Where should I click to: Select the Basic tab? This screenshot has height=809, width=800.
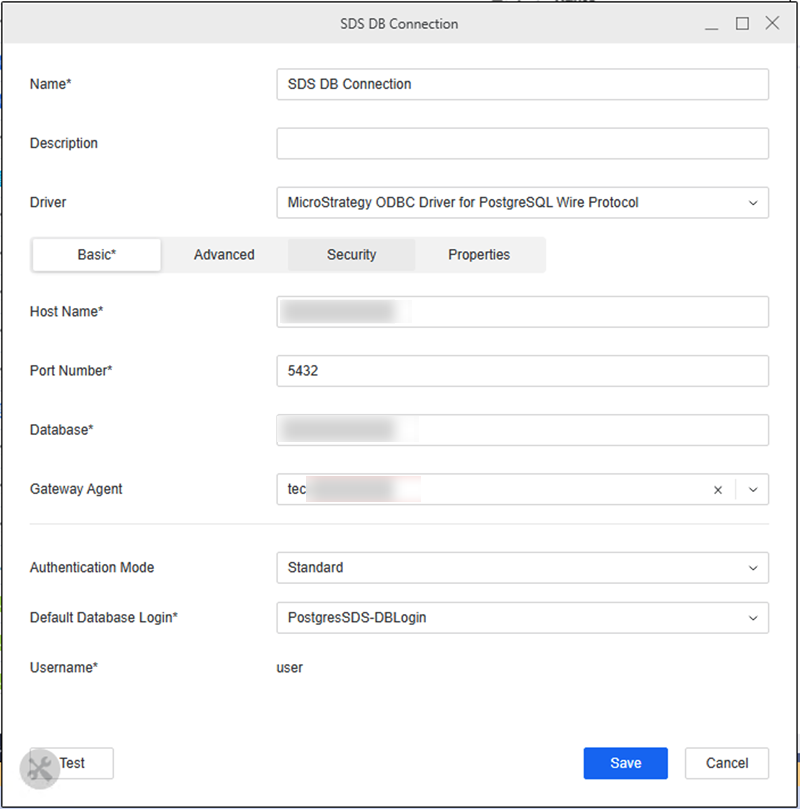tap(97, 255)
